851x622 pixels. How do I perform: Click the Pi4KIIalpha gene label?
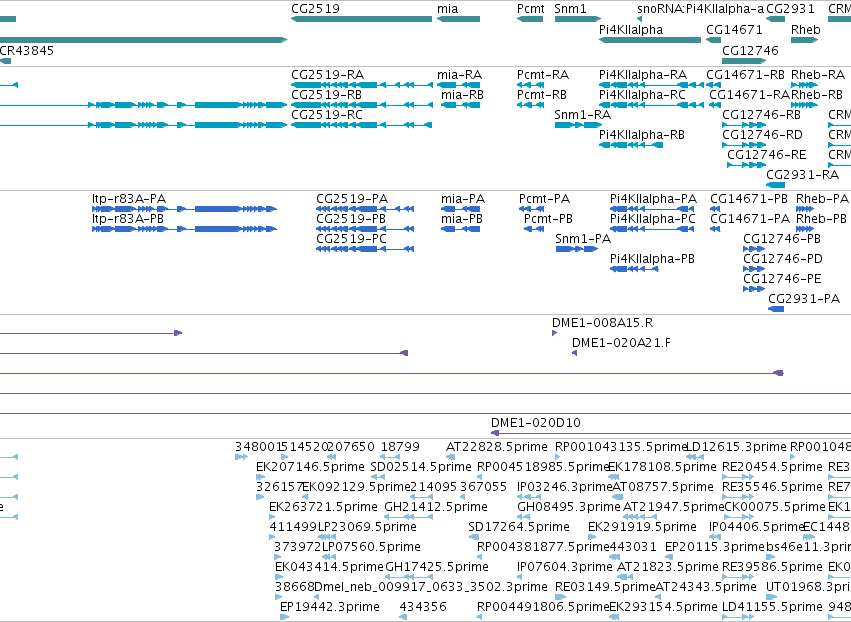coord(631,30)
